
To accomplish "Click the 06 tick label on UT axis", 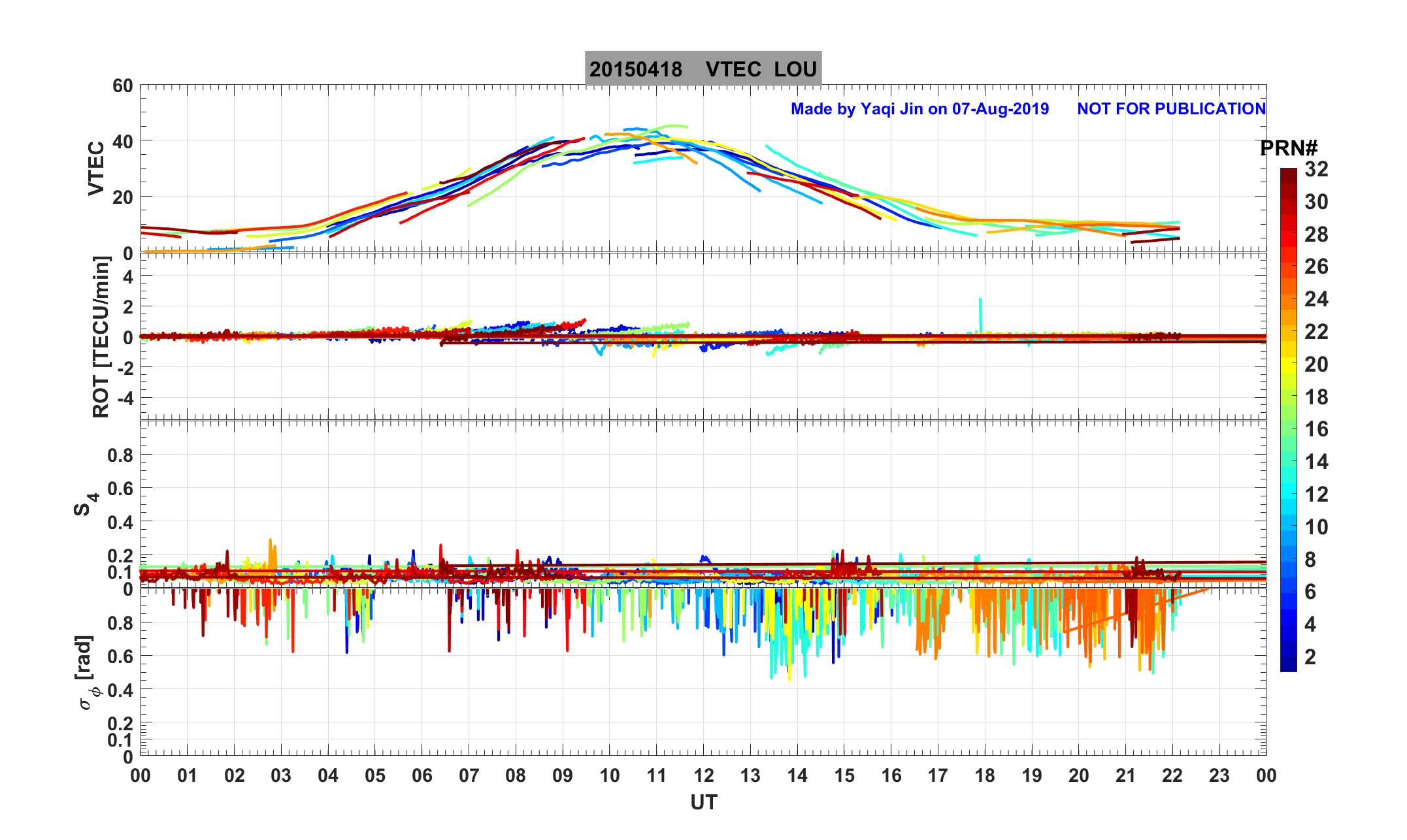I will click(x=422, y=776).
